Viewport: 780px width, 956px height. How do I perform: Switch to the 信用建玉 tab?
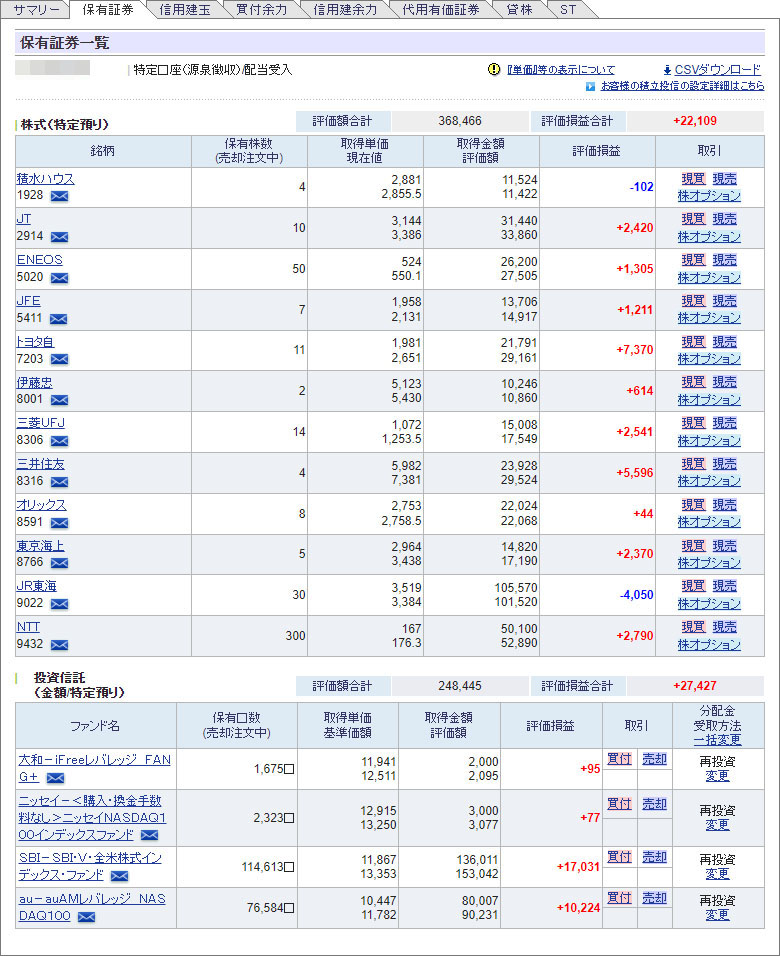tap(184, 10)
